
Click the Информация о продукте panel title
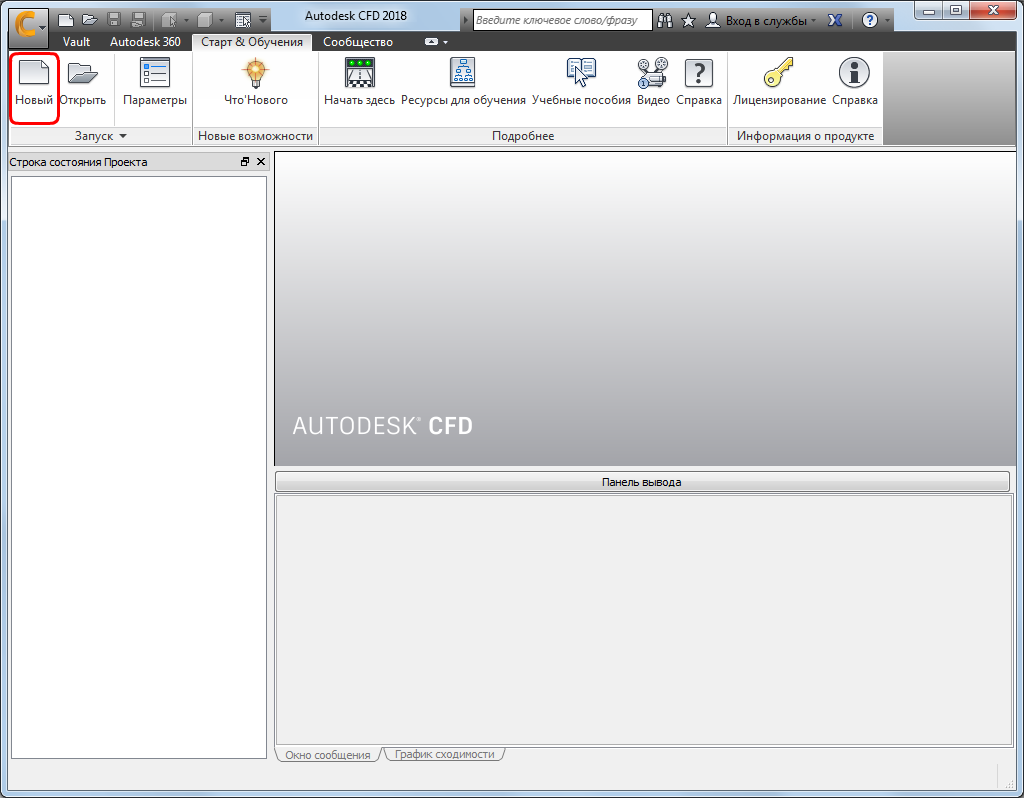(805, 136)
